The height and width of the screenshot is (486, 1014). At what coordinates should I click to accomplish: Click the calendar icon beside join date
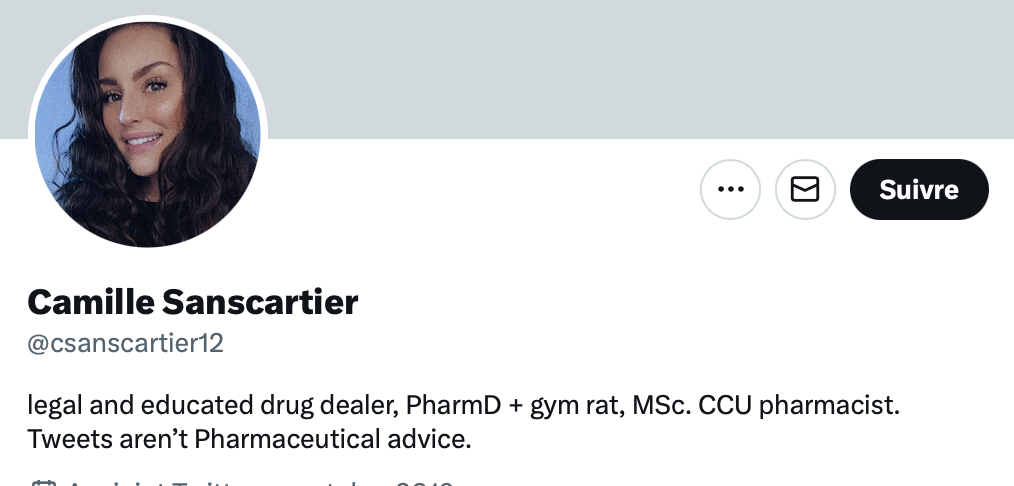(43, 482)
